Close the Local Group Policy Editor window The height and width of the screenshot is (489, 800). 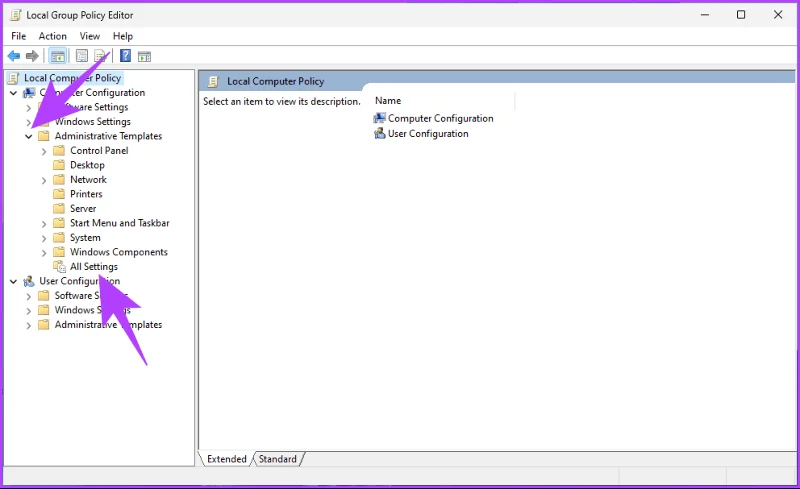[x=778, y=15]
